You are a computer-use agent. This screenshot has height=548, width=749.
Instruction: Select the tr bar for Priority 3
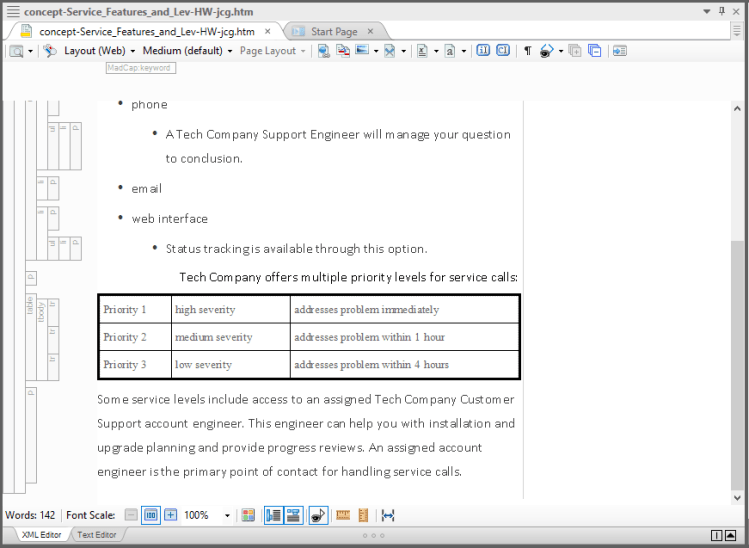click(x=53, y=367)
